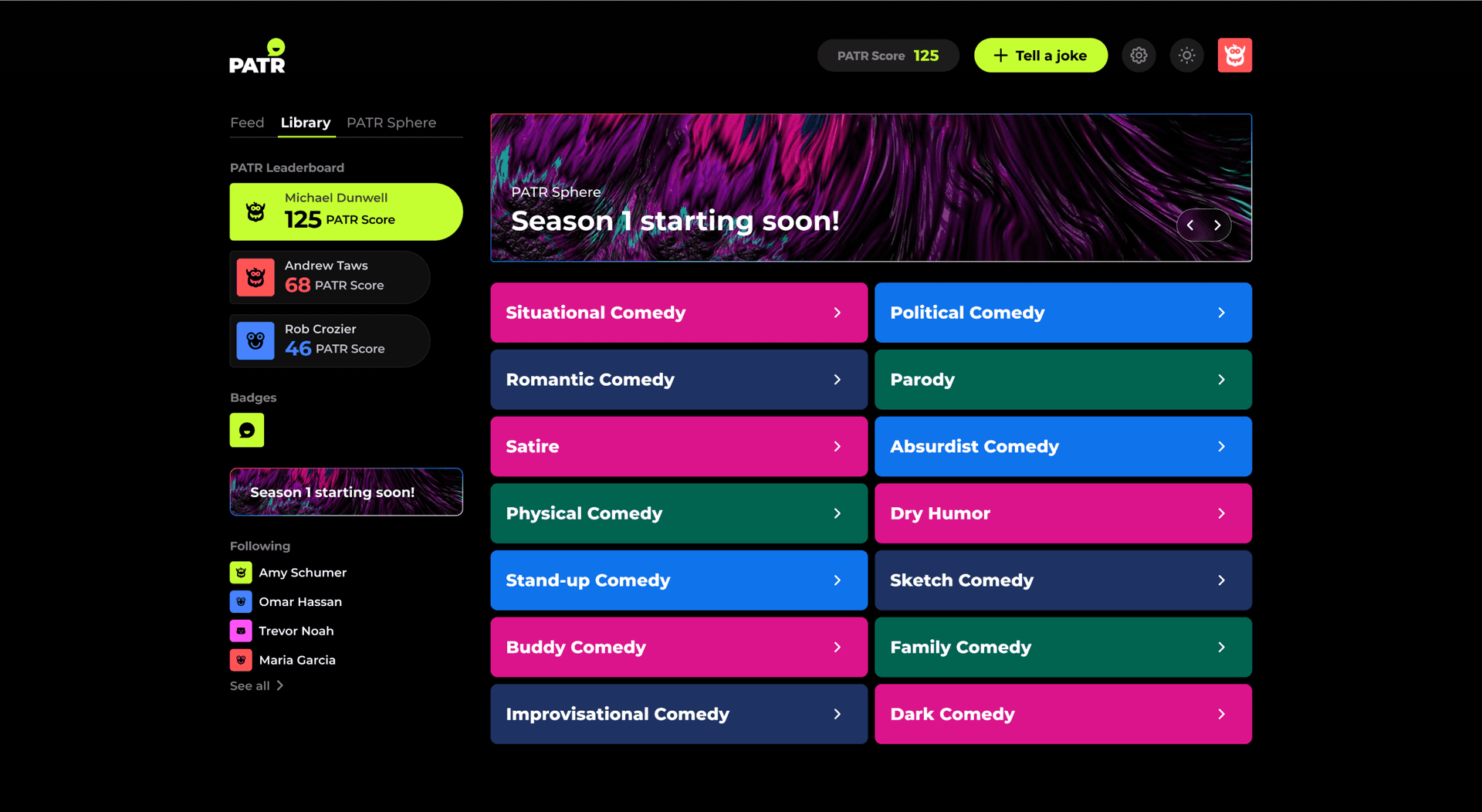
Task: Click the Tell a joke button
Action: click(x=1040, y=56)
